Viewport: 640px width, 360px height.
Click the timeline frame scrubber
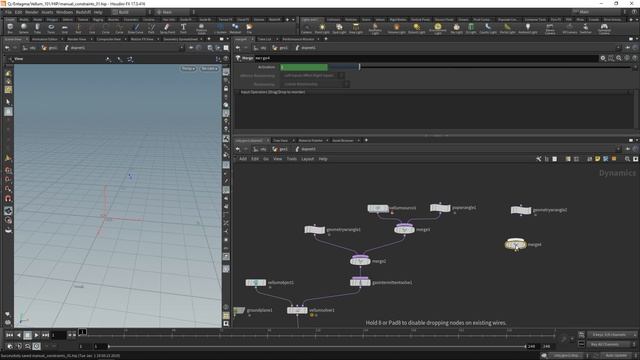[x=82, y=332]
